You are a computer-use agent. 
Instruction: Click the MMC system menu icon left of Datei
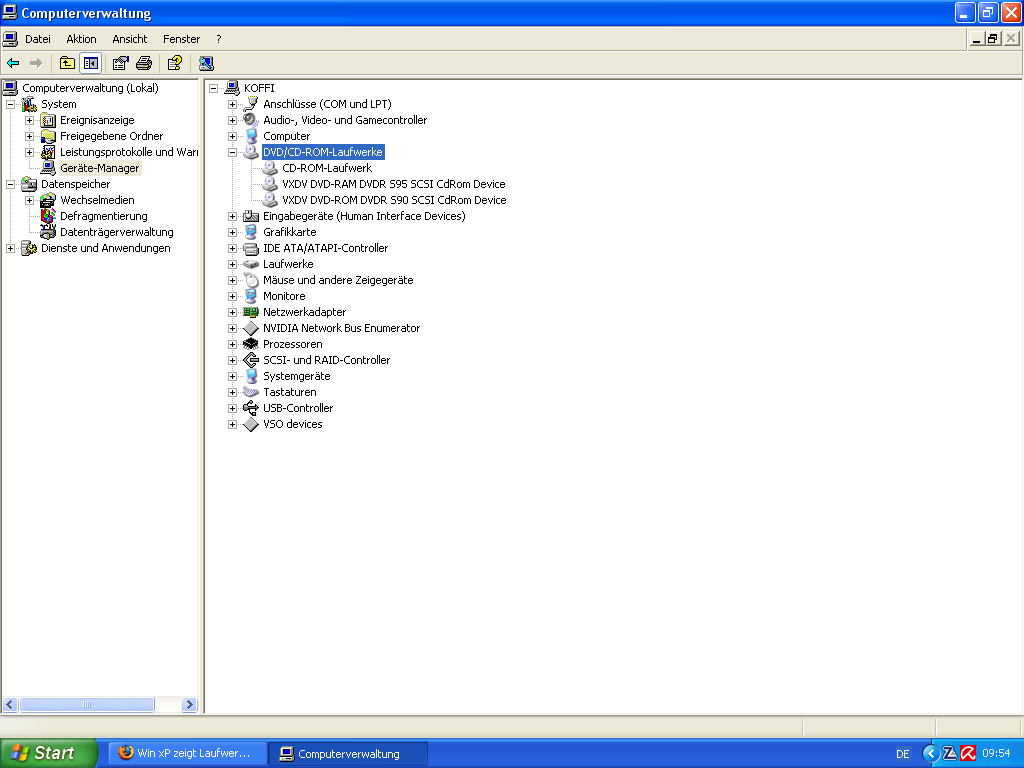point(10,39)
